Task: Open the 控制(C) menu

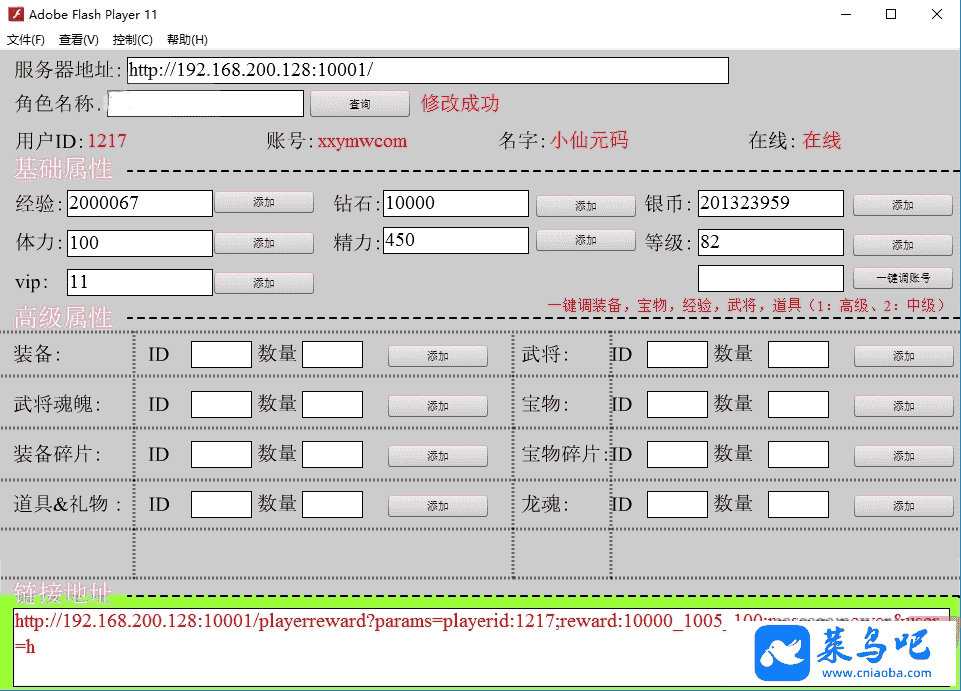Action: tap(133, 40)
